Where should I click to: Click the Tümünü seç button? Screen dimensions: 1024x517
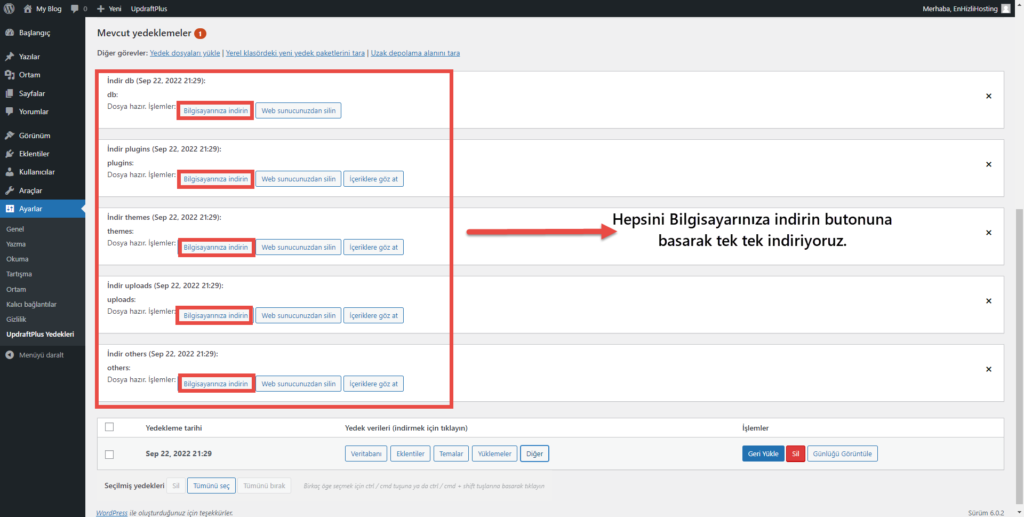click(x=211, y=486)
